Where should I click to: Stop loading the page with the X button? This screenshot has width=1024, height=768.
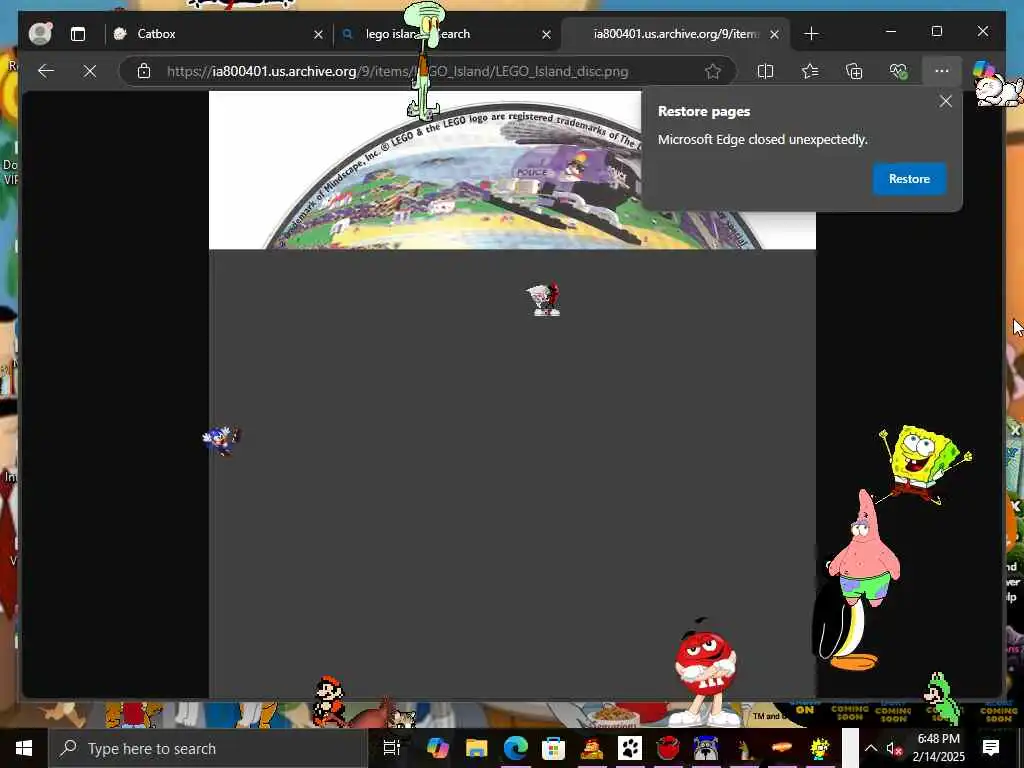(x=89, y=71)
